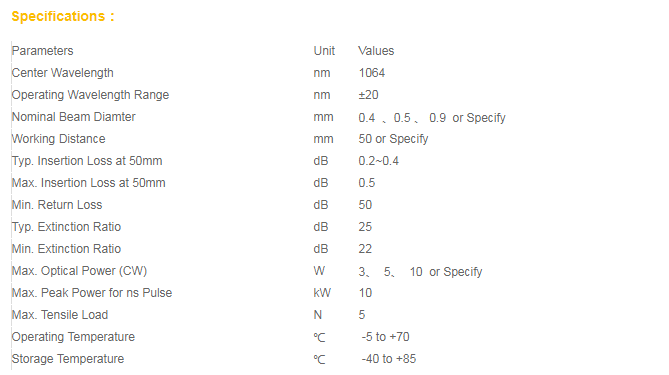Click the ±20 value
669x375 pixels.
[368, 95]
